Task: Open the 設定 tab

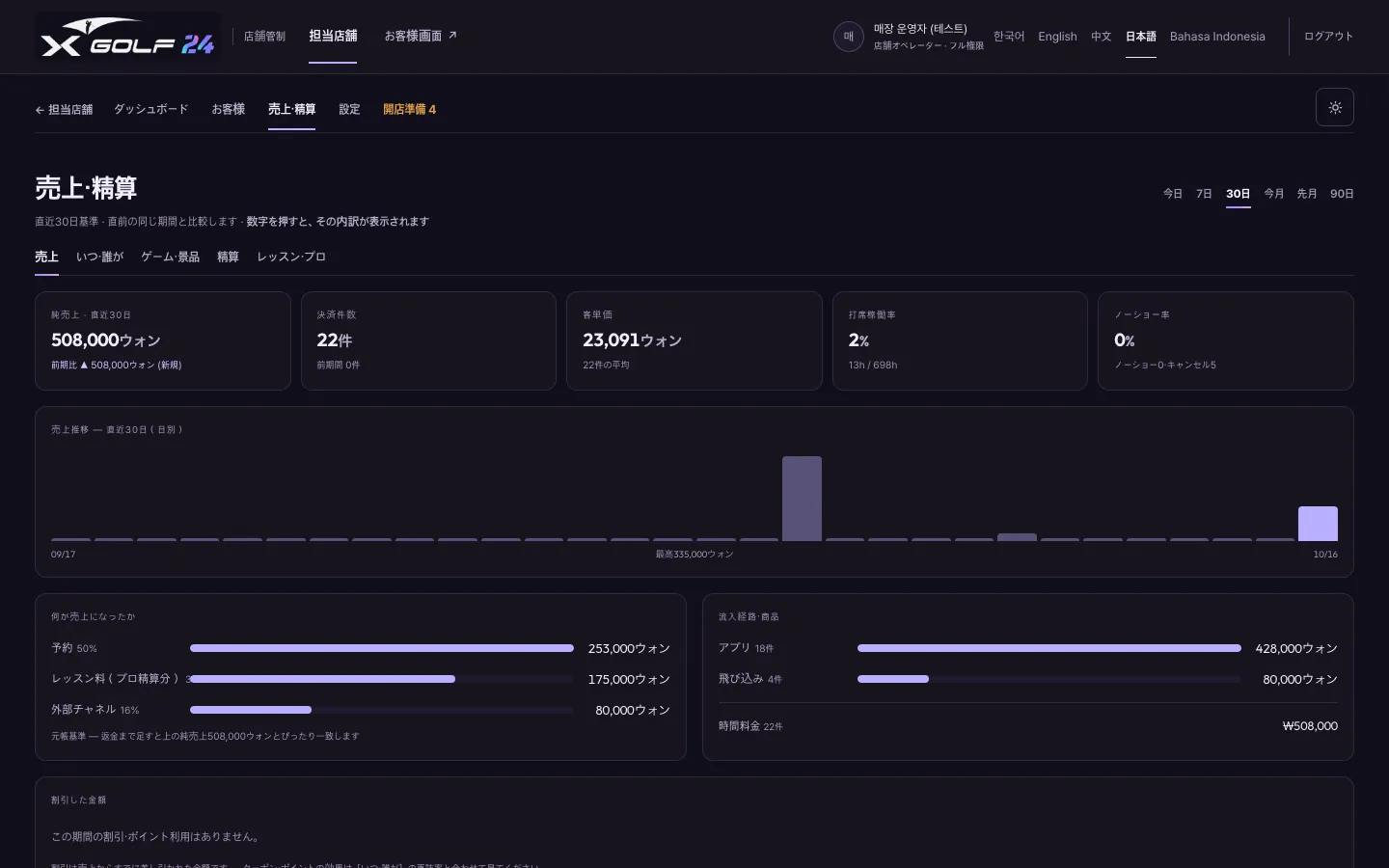Action: [x=349, y=110]
